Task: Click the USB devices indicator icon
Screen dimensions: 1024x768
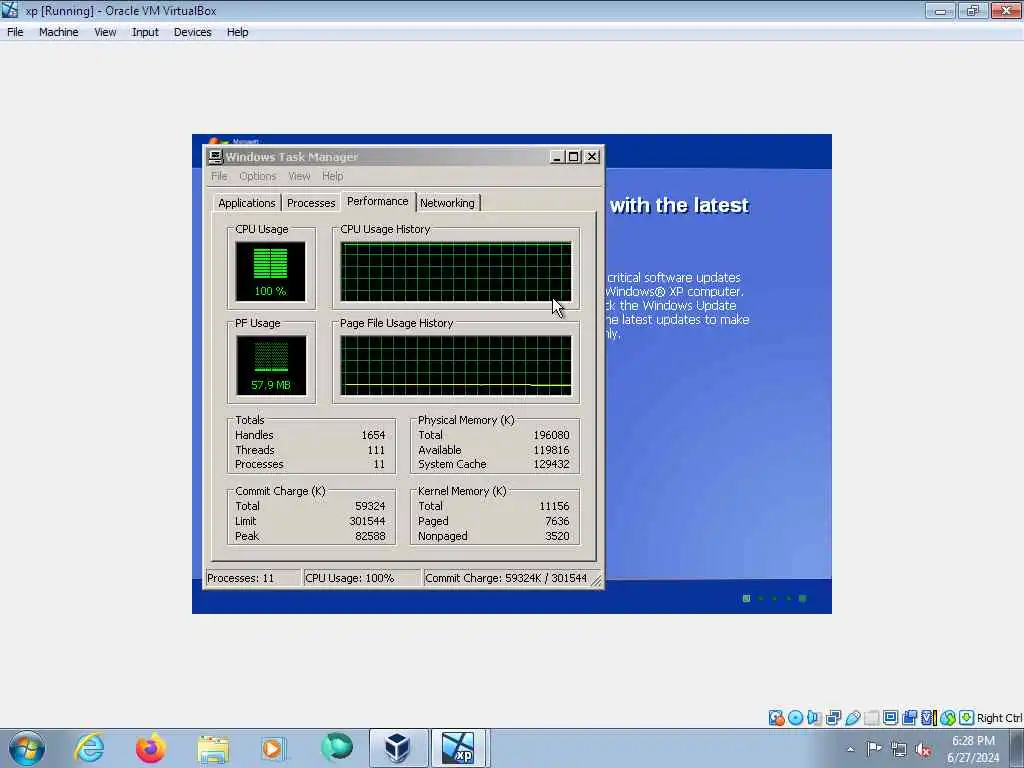Action: tap(852, 718)
